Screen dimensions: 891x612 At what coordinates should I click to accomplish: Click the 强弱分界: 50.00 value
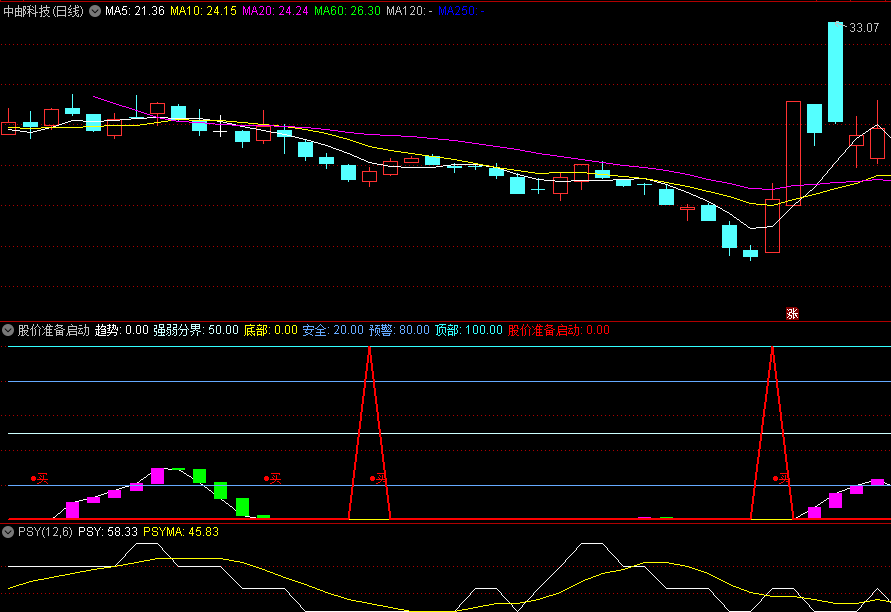(x=196, y=330)
